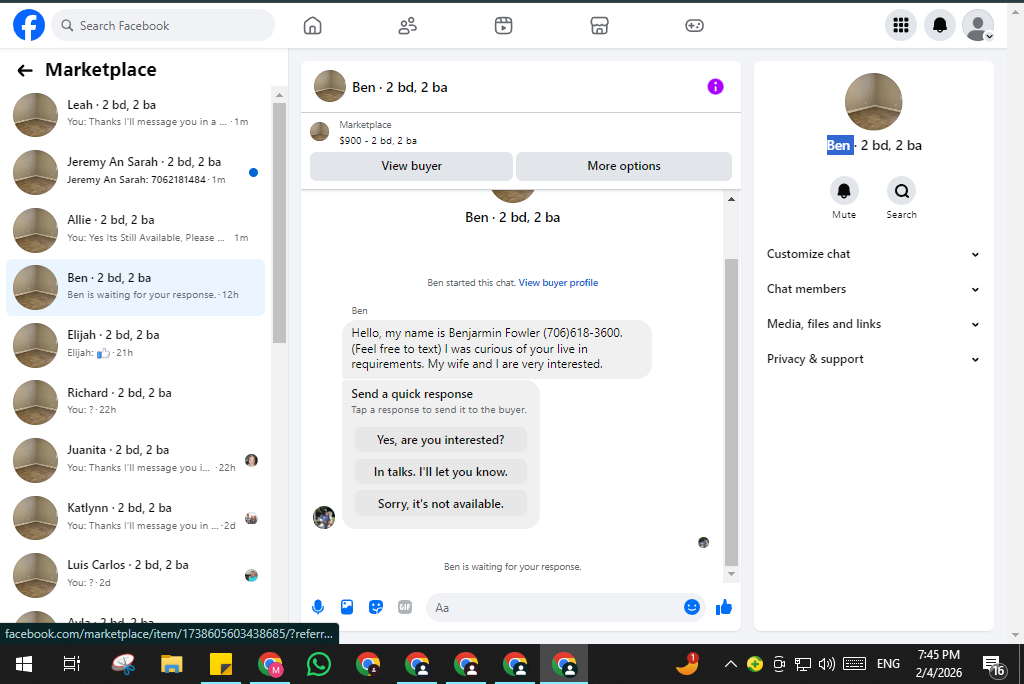Attach a photo using the image icon
The height and width of the screenshot is (684, 1024).
[347, 608]
